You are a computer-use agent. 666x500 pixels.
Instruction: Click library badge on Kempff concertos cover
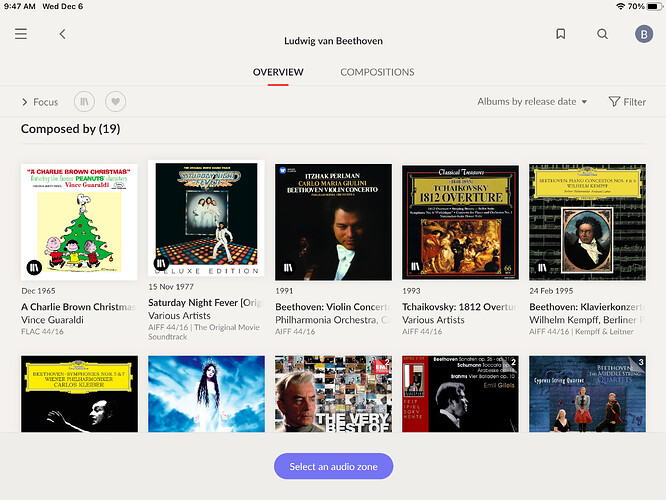click(x=542, y=267)
